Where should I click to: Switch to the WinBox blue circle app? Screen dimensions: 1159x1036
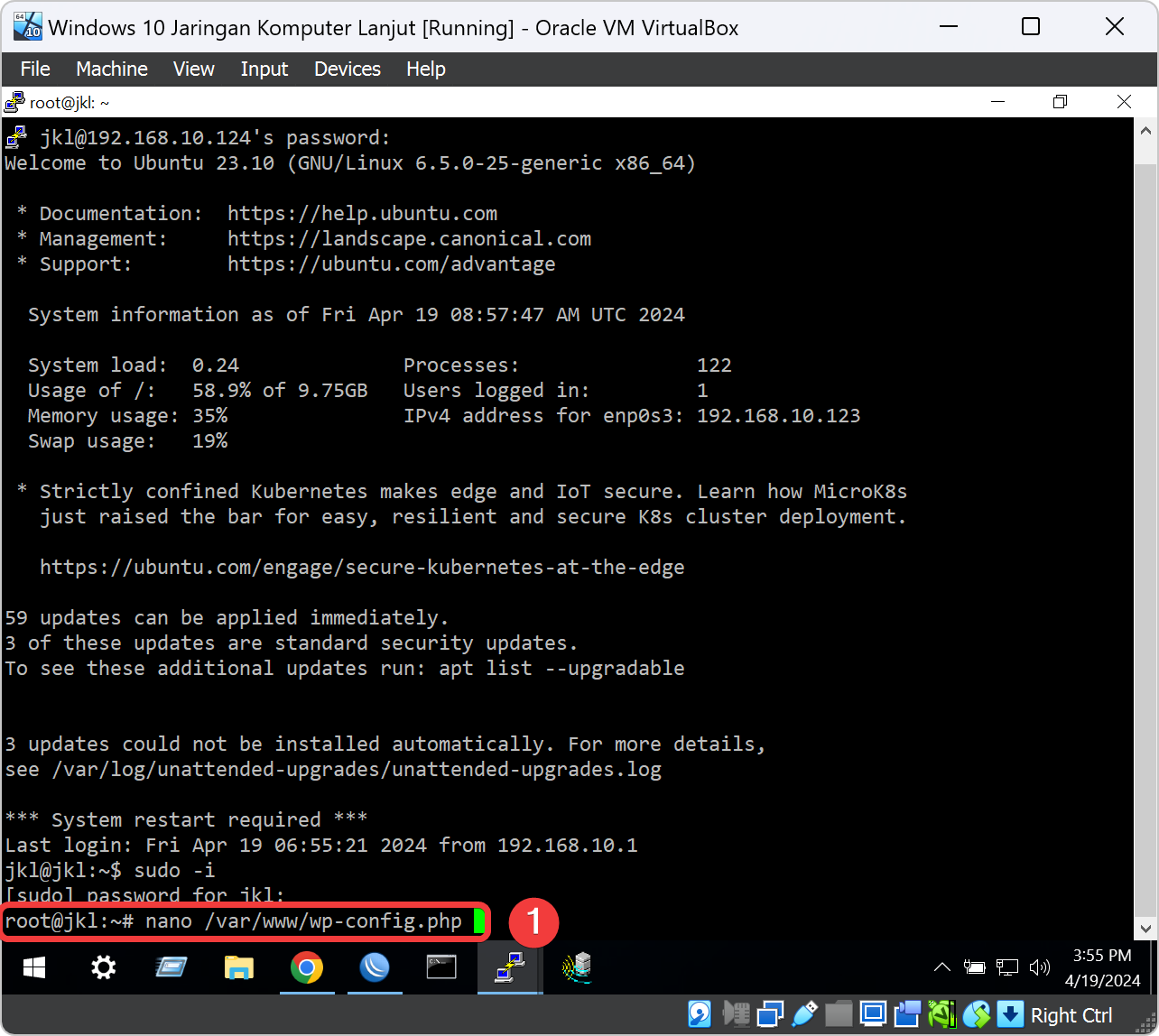pyautogui.click(x=374, y=968)
